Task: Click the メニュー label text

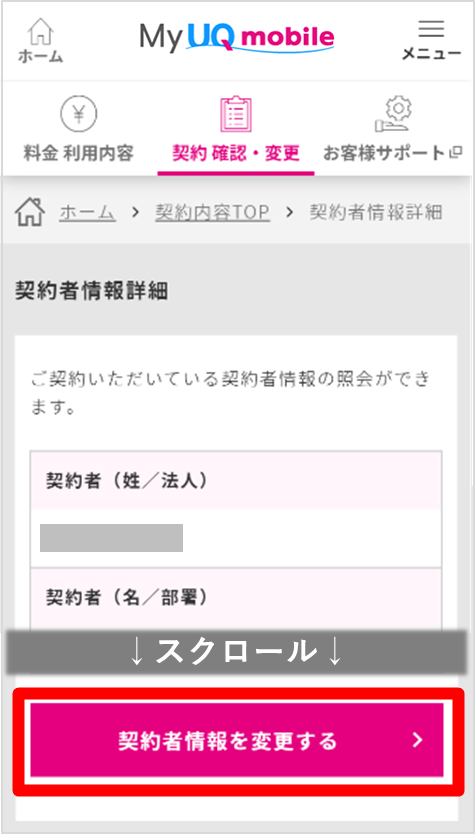Action: [431, 54]
